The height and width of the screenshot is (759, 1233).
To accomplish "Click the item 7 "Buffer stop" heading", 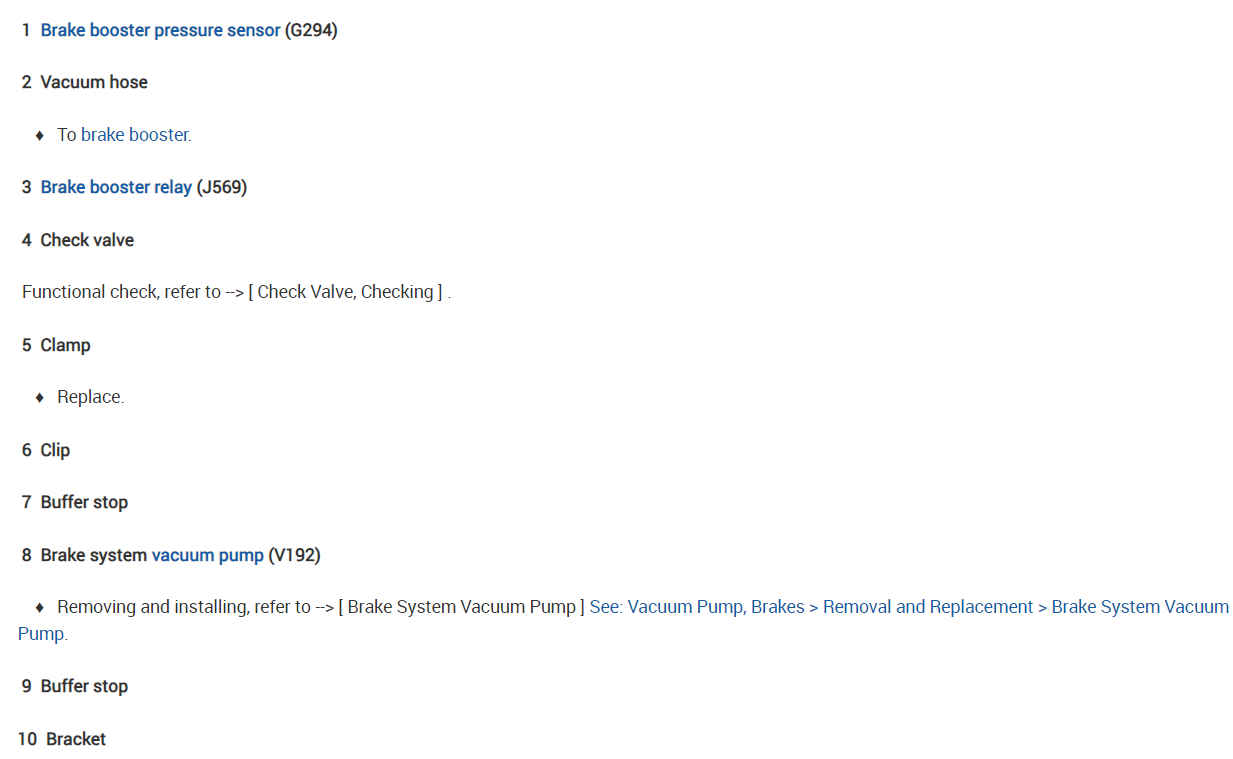I will click(84, 502).
